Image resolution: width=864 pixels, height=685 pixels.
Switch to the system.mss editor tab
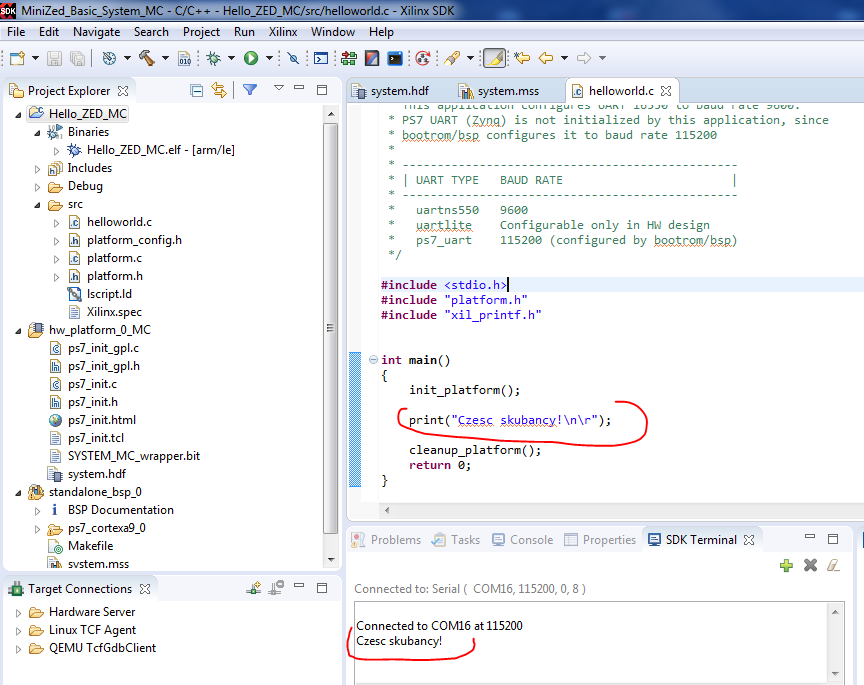[507, 91]
